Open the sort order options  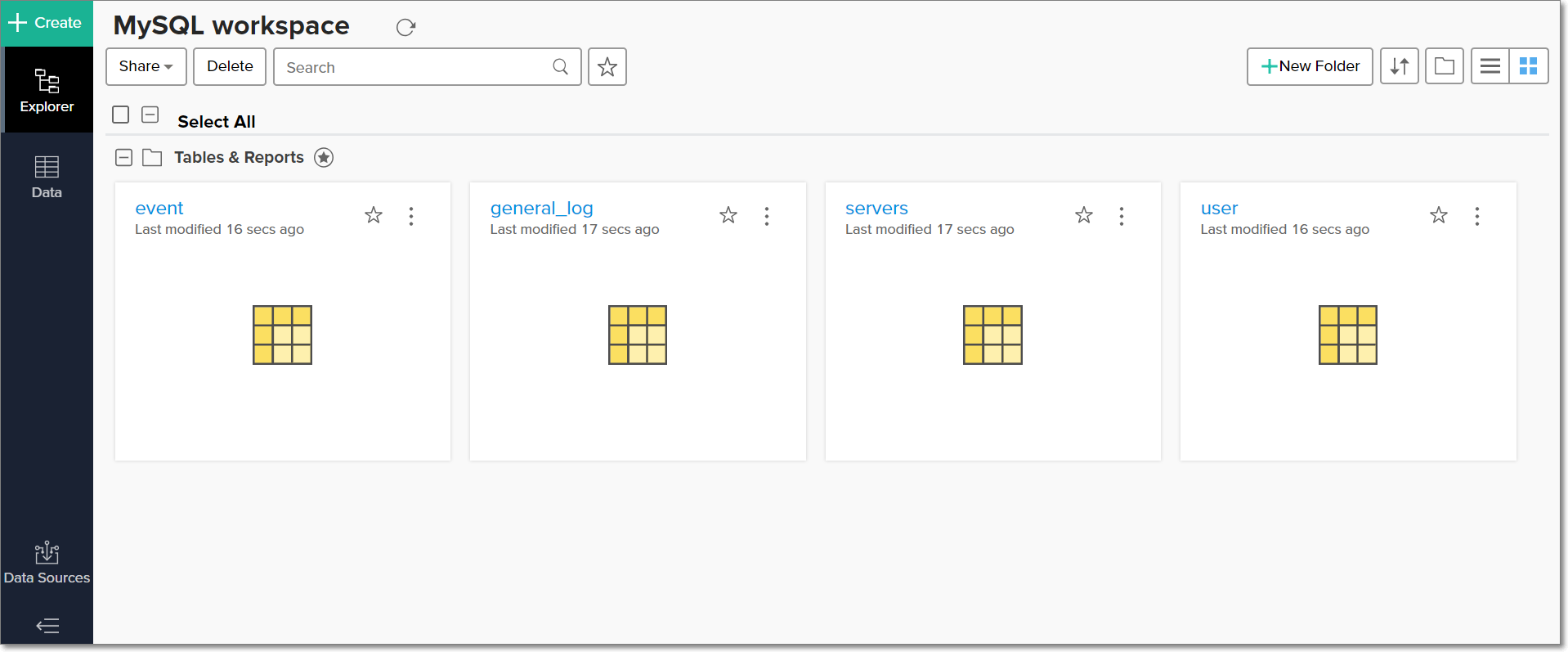[1400, 66]
